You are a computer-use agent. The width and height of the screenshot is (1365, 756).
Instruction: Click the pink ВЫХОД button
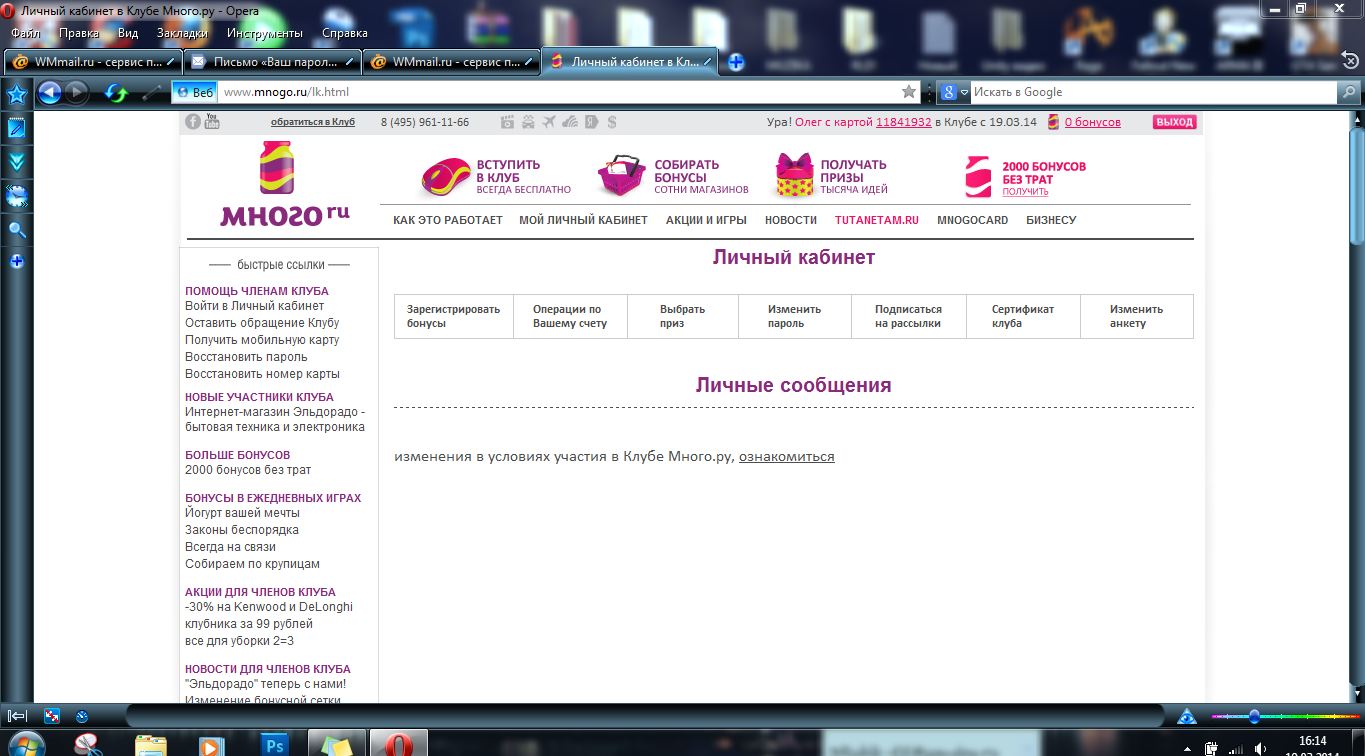(1175, 122)
